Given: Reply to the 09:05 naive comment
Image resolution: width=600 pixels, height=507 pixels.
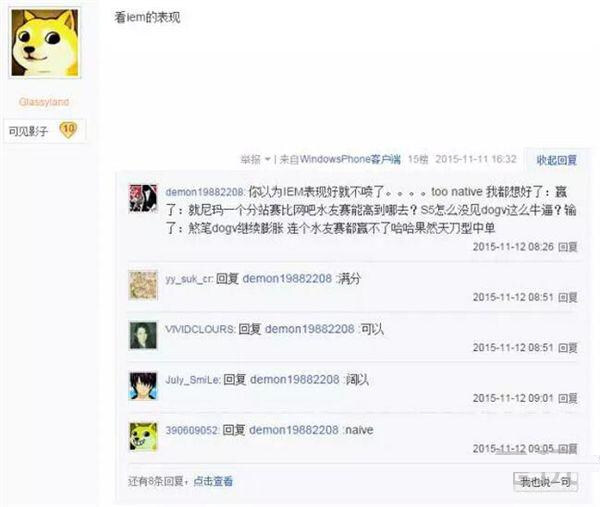Looking at the screenshot, I should (567, 448).
